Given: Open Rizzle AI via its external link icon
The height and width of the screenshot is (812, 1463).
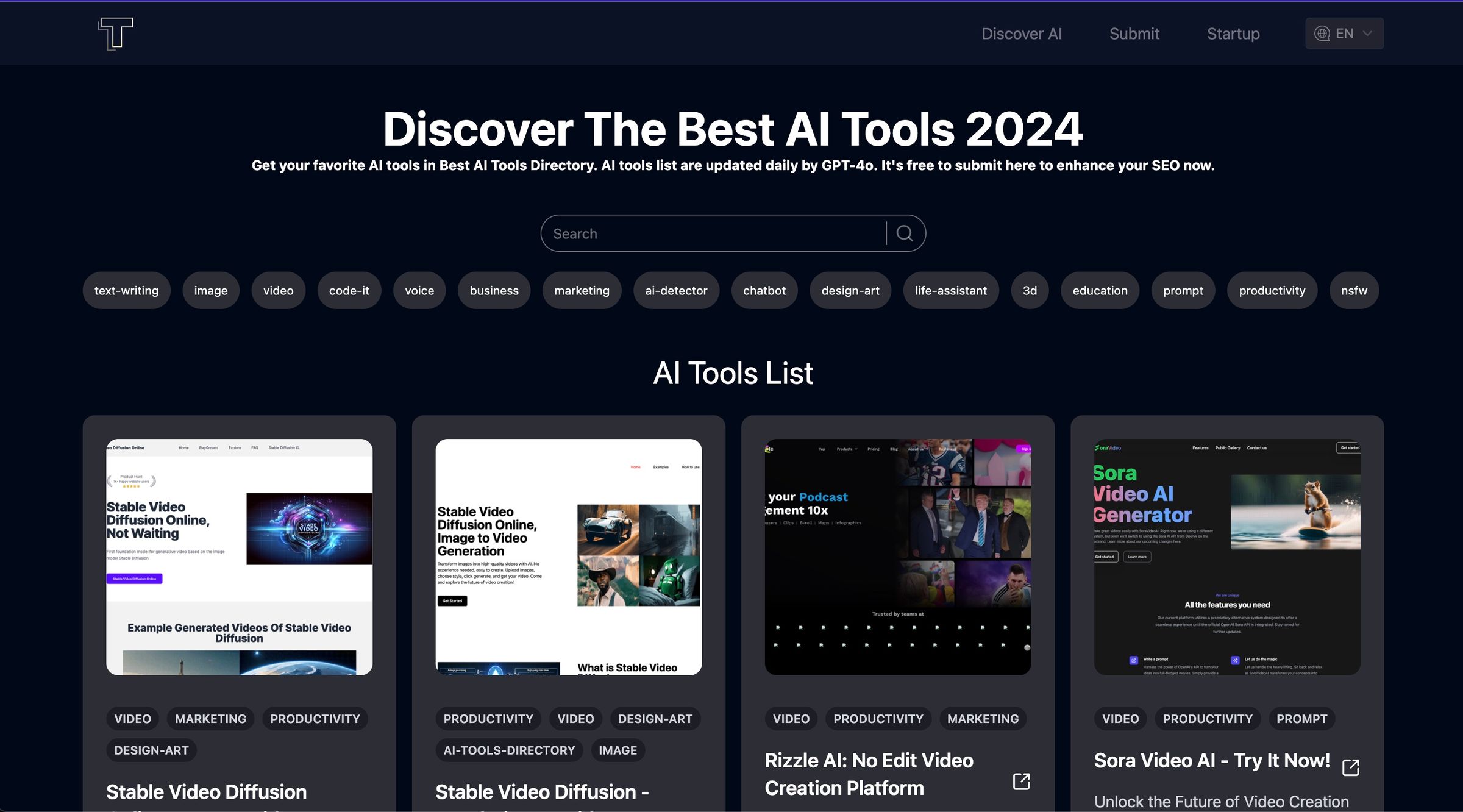Looking at the screenshot, I should coord(1020,781).
